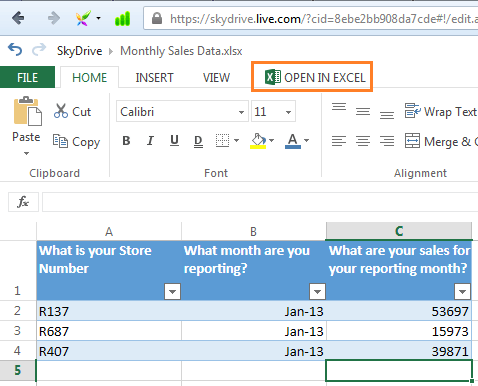Center text horizontally
Viewport: 478px width, 386px height.
363,141
